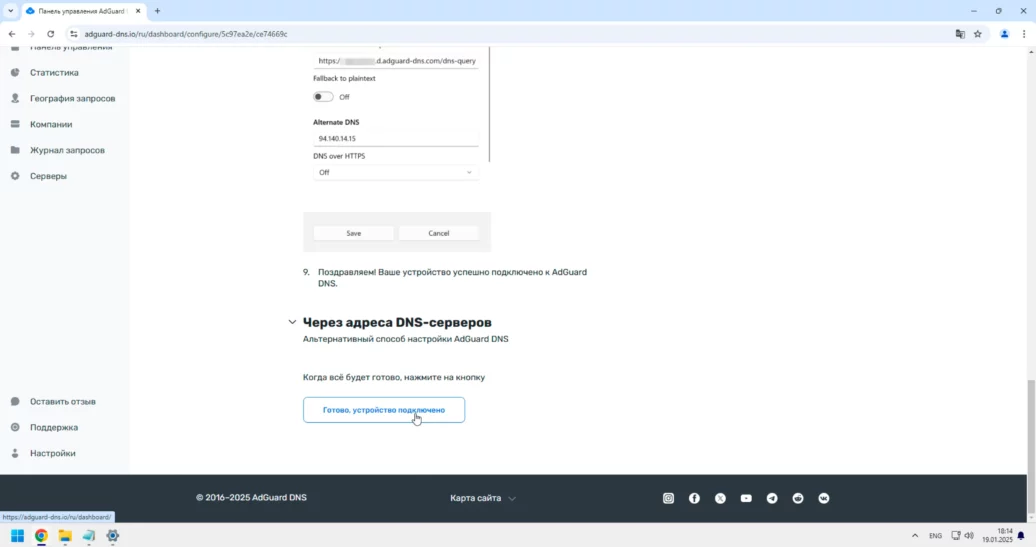1036x547 pixels.
Task: Expand the Карта сайта footer menu
Action: 483,498
